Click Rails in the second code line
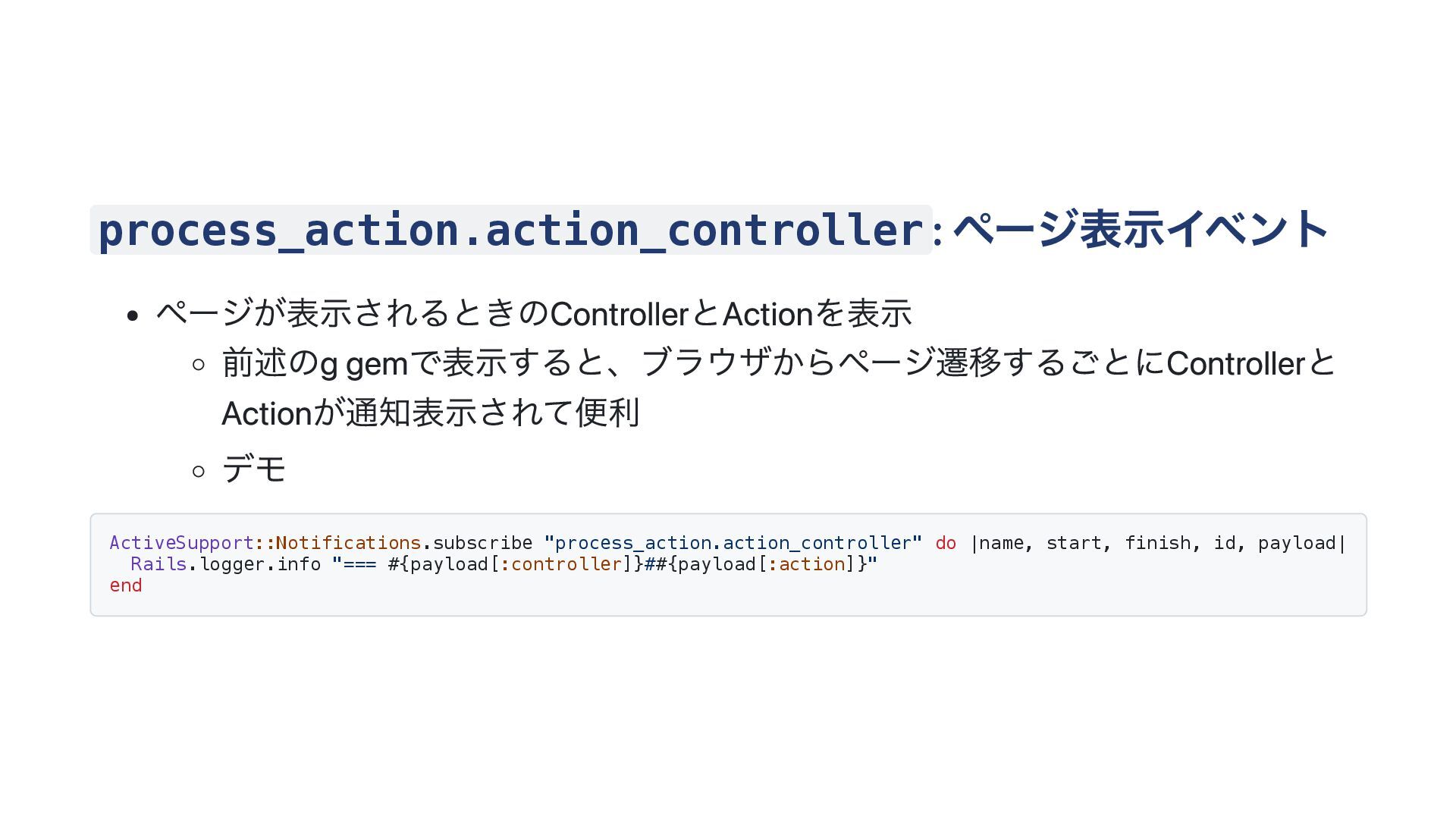 (158, 564)
